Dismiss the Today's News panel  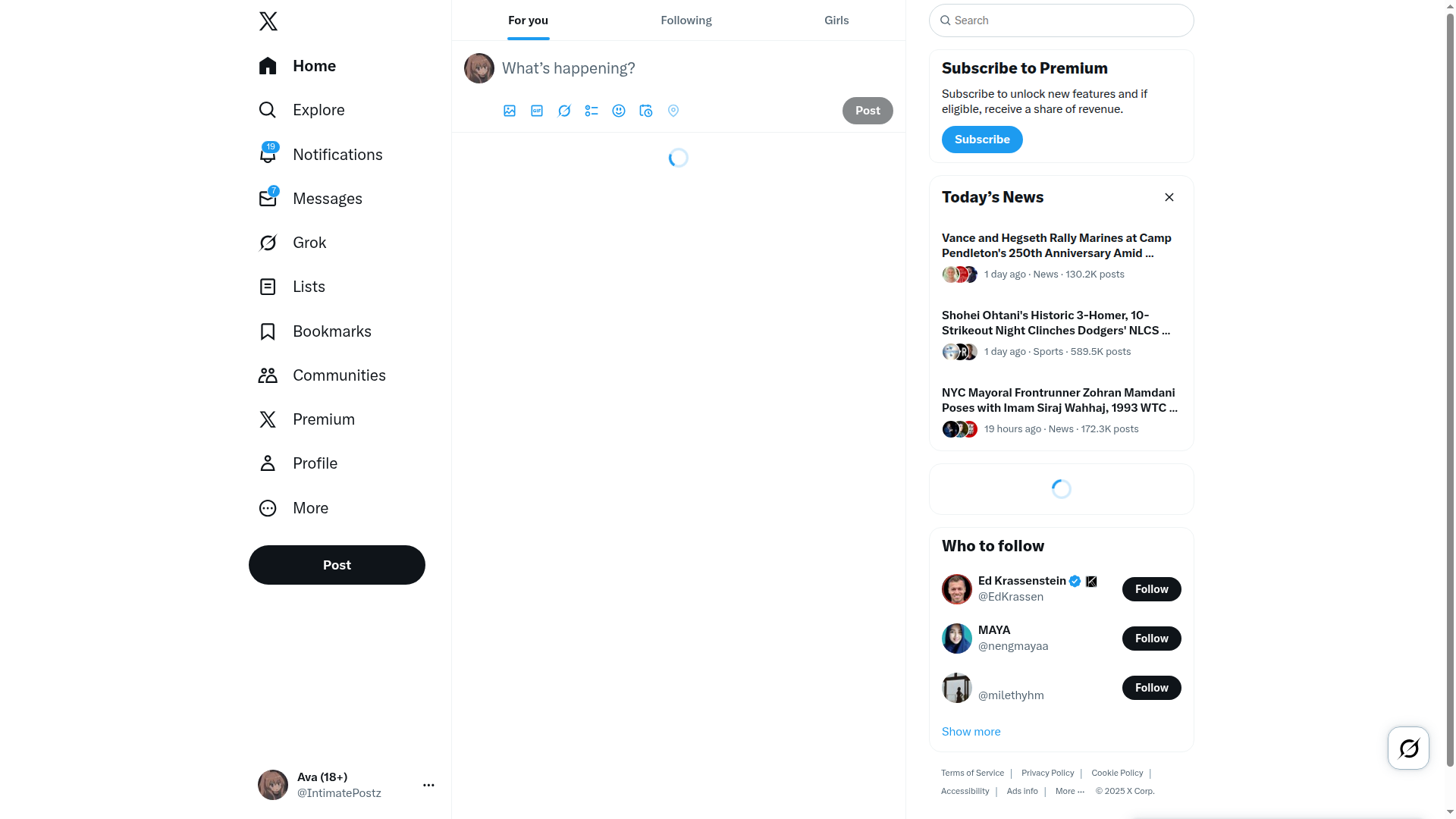point(1169,197)
